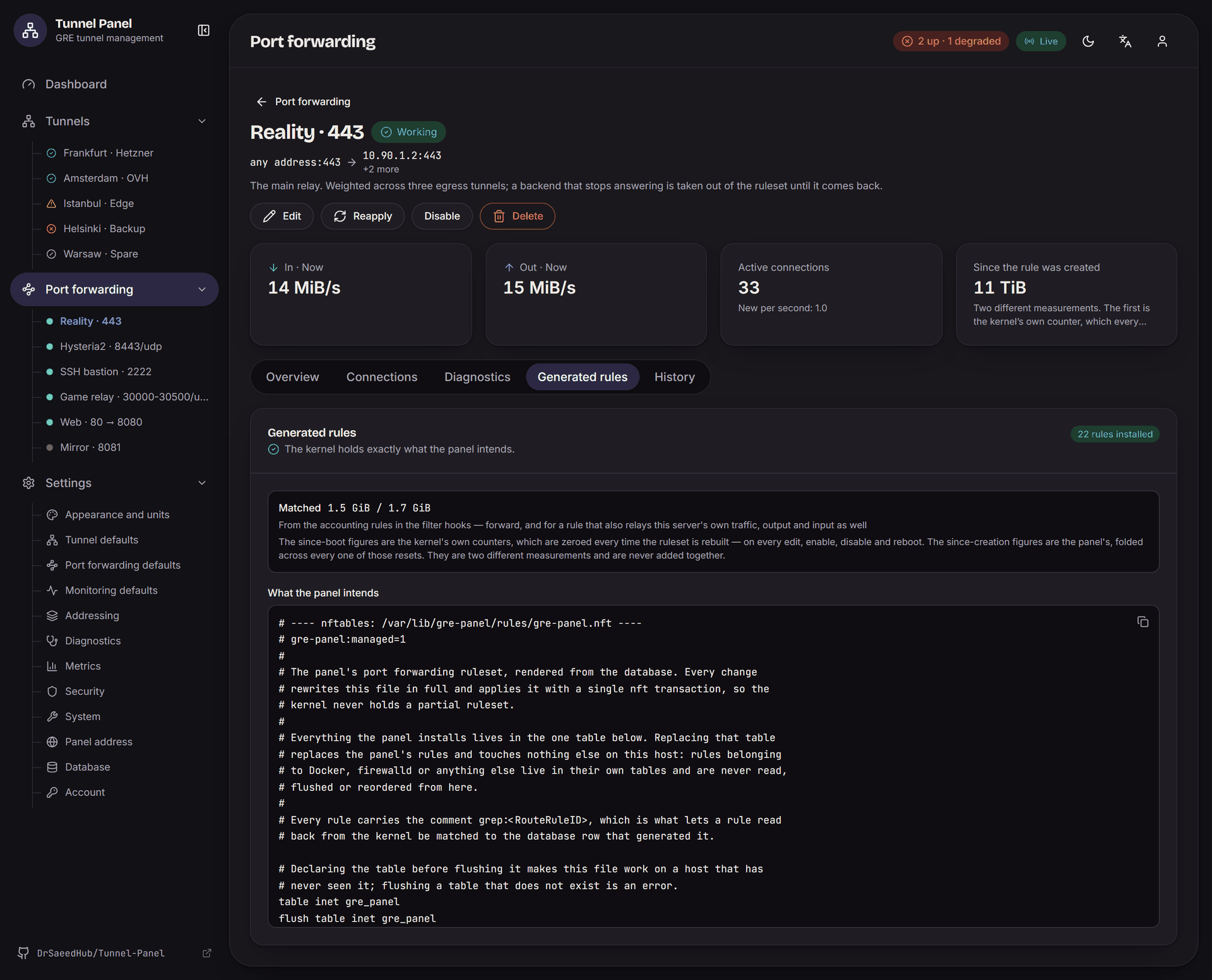1212x980 pixels.
Task: Open Port forwarding defaults settings
Action: coord(122,565)
